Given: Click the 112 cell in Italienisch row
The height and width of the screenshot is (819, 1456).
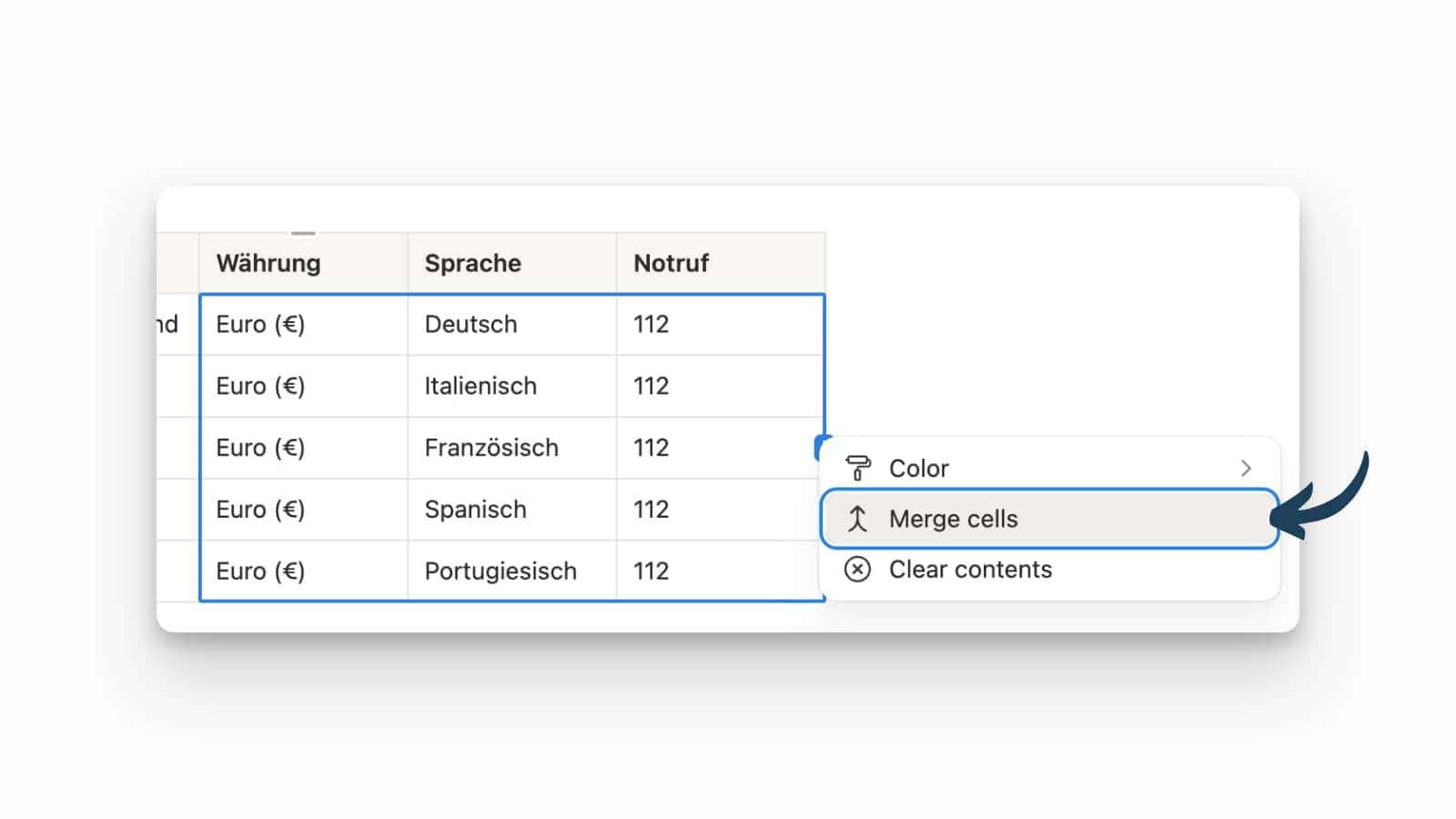Looking at the screenshot, I should click(x=721, y=386).
